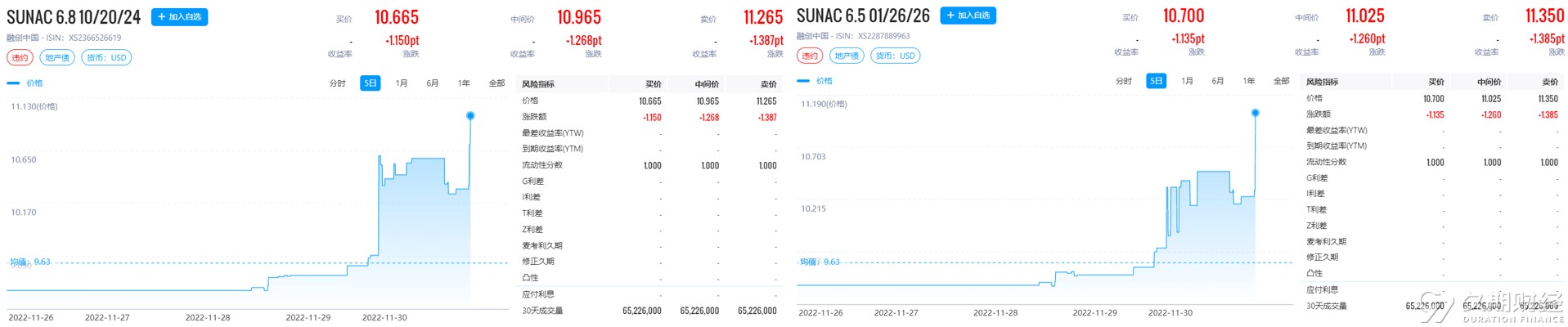Viewport: 1568px width, 327px height.
Task: Click 修正久期 row in SUNAC 6.8 table
Action: pos(649,262)
